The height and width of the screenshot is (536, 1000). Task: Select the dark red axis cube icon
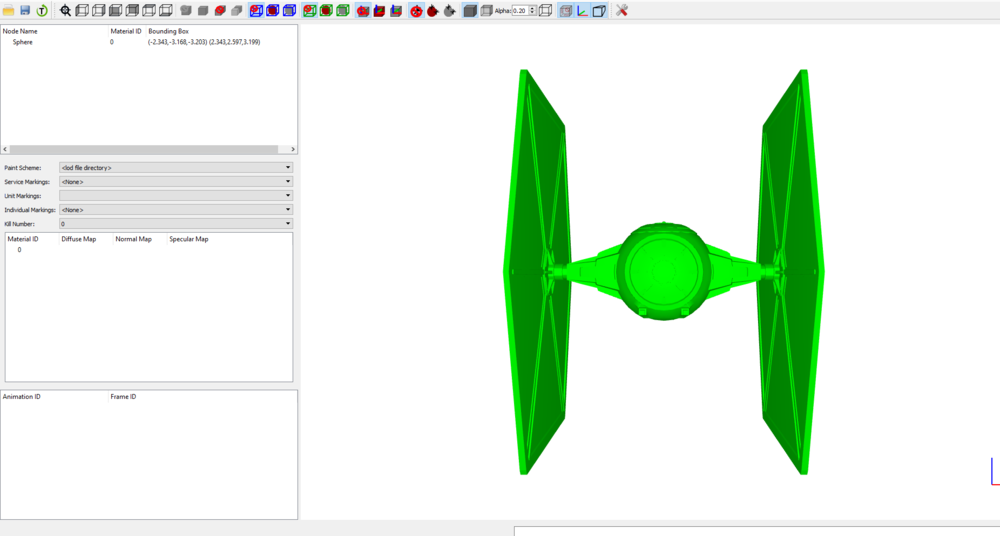379,10
